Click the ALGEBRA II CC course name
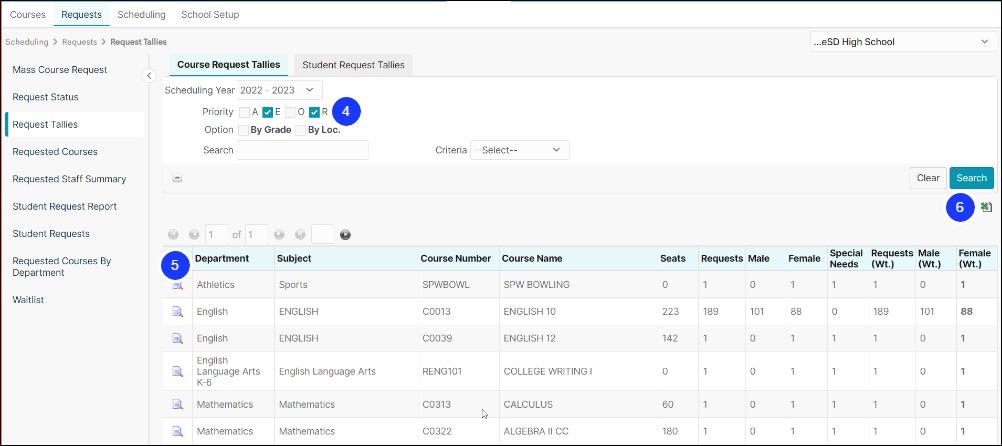This screenshot has height=446, width=1002. (x=536, y=431)
